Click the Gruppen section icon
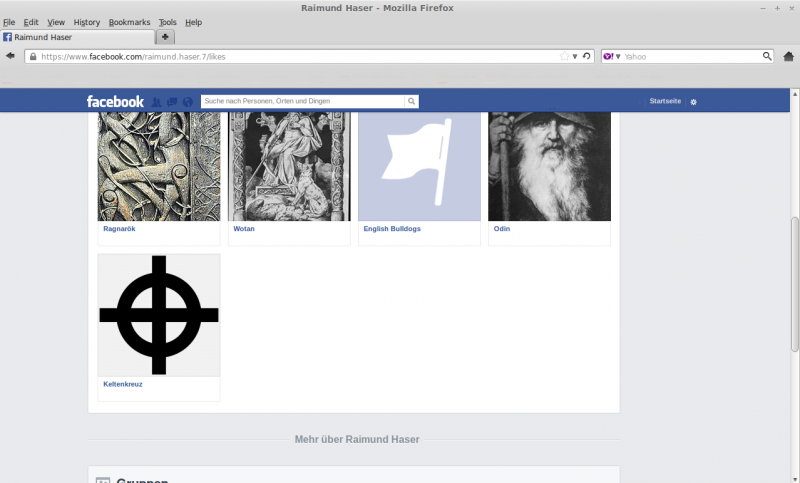Viewport: 800px width, 483px height. click(x=103, y=480)
